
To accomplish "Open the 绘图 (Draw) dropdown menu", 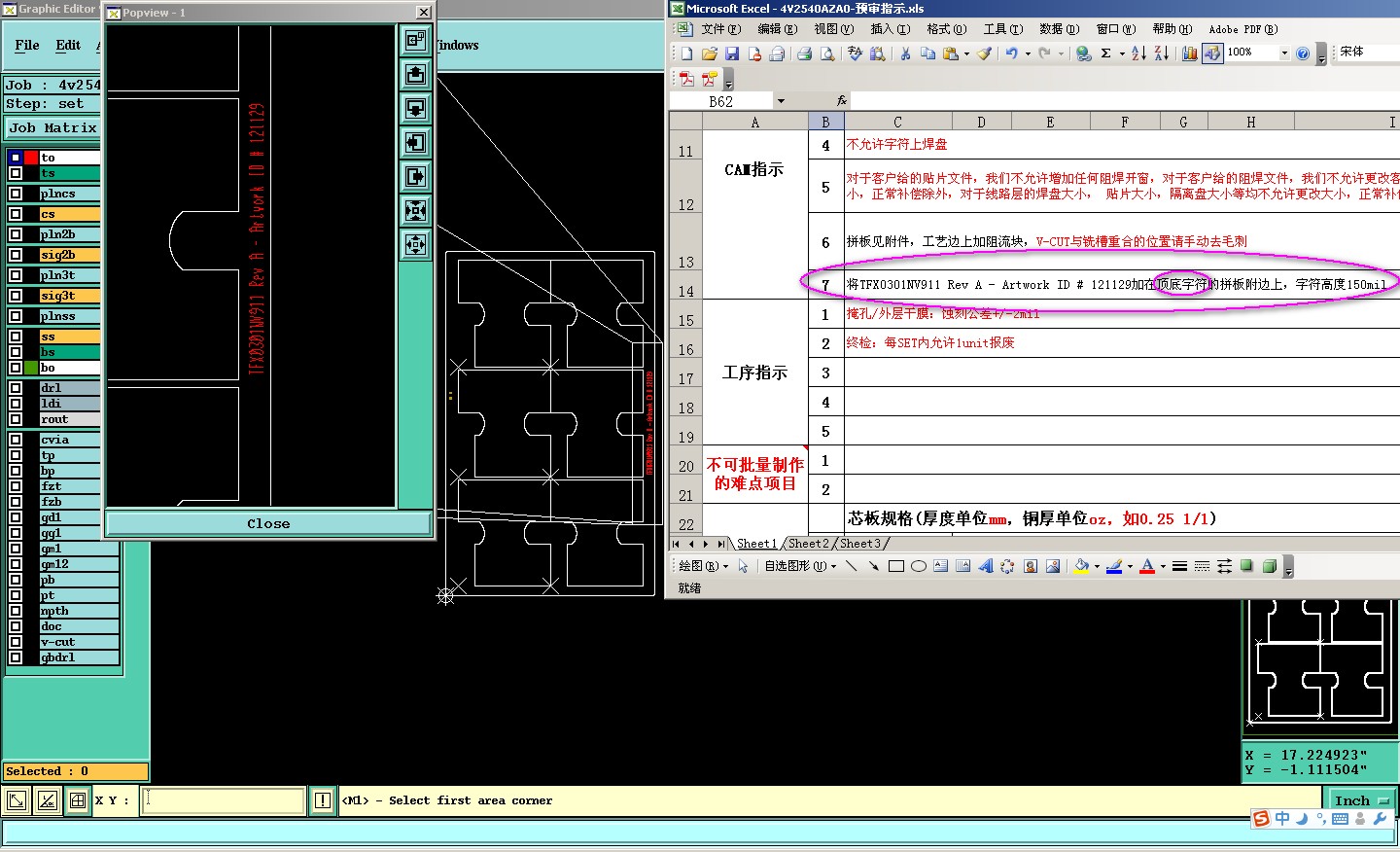I will [x=703, y=566].
